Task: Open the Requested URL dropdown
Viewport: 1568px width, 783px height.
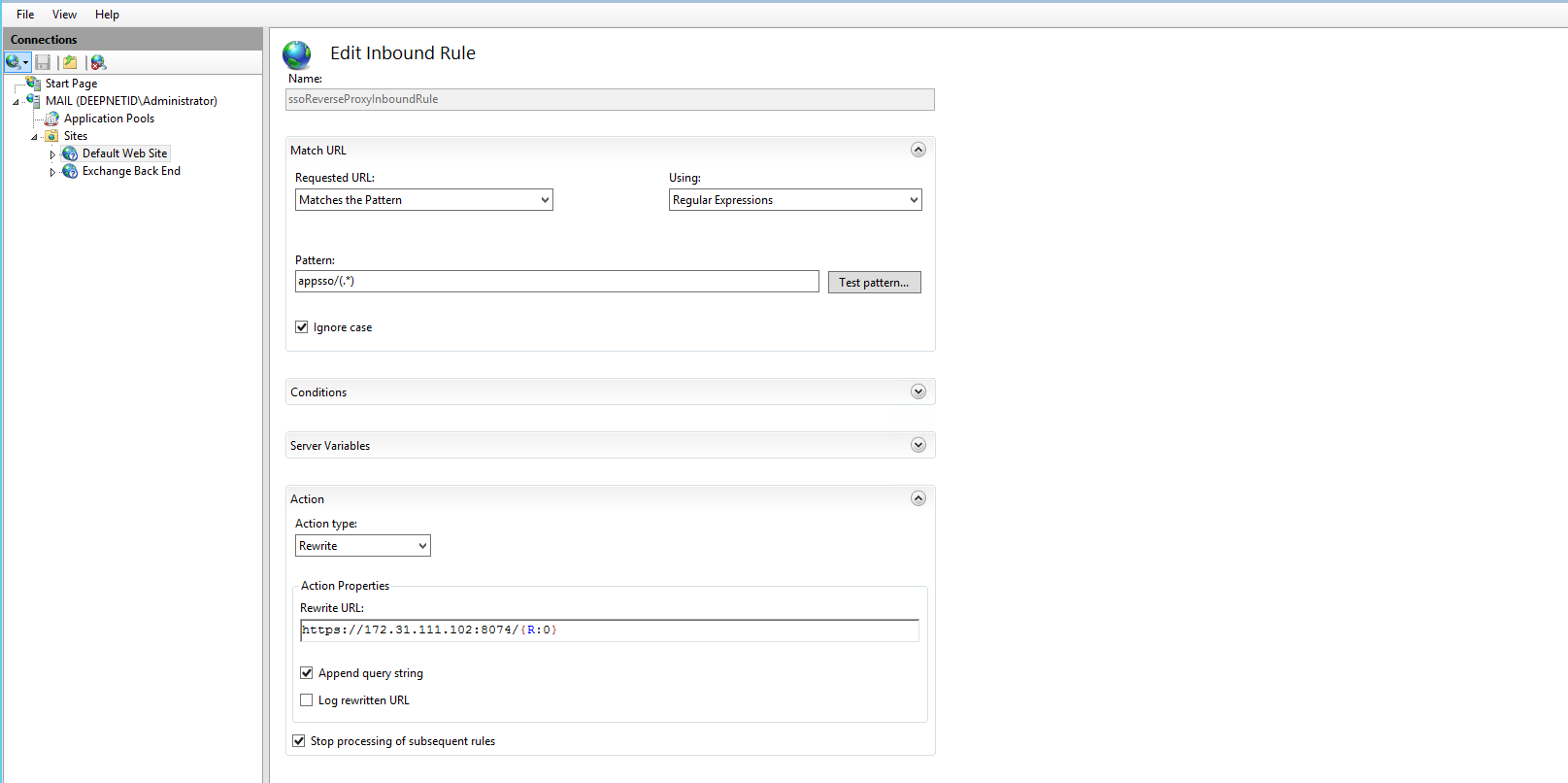Action: (423, 200)
